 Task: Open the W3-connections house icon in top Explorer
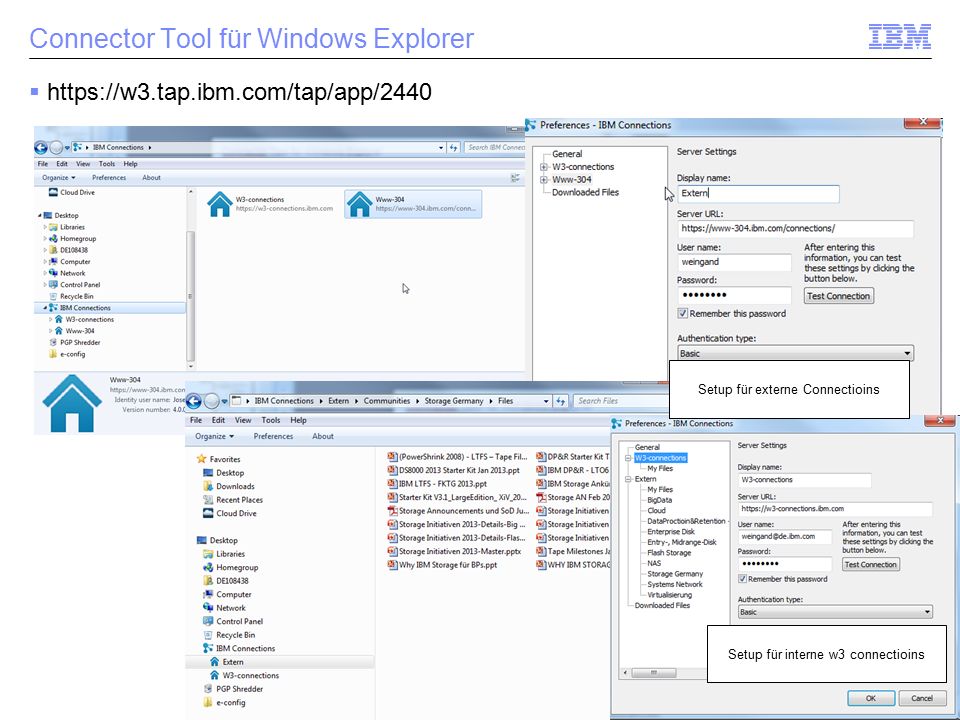219,204
